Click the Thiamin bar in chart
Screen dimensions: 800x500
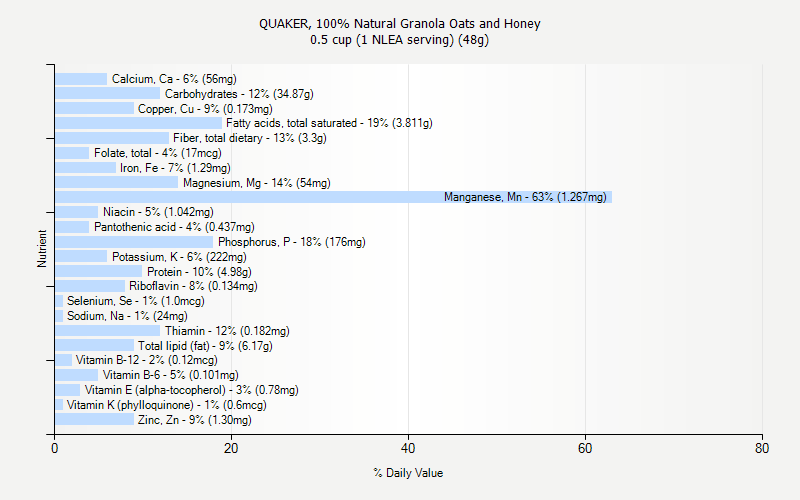(x=108, y=331)
